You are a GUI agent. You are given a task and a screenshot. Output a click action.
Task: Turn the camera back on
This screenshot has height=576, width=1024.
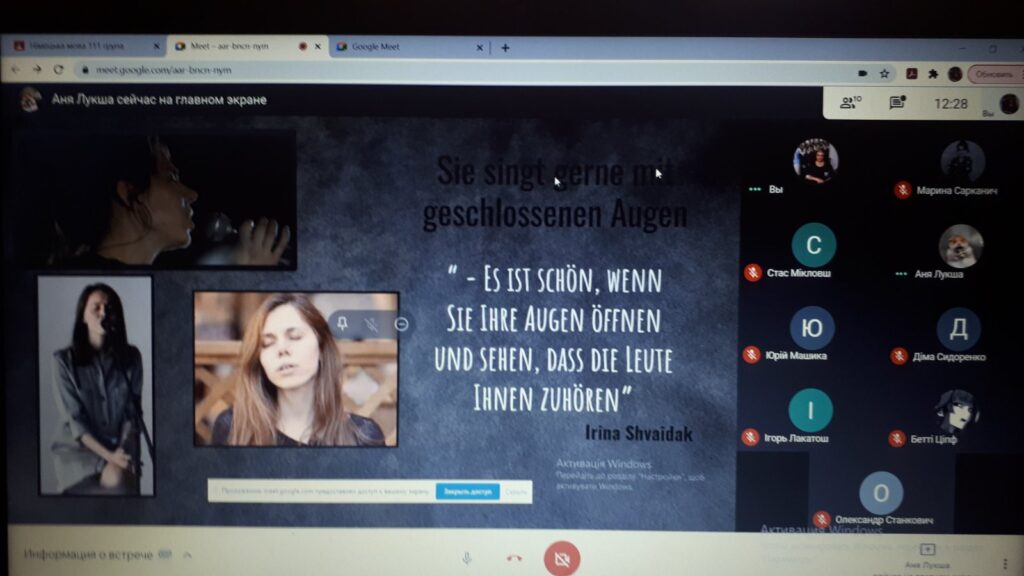[x=561, y=557]
